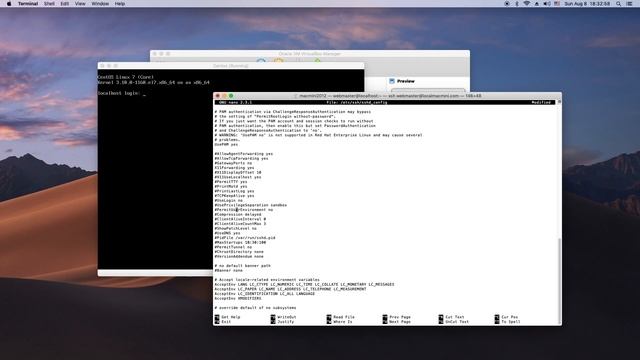Click the #PermitTunnel no line
This screenshot has height=360, width=640.
233,247
